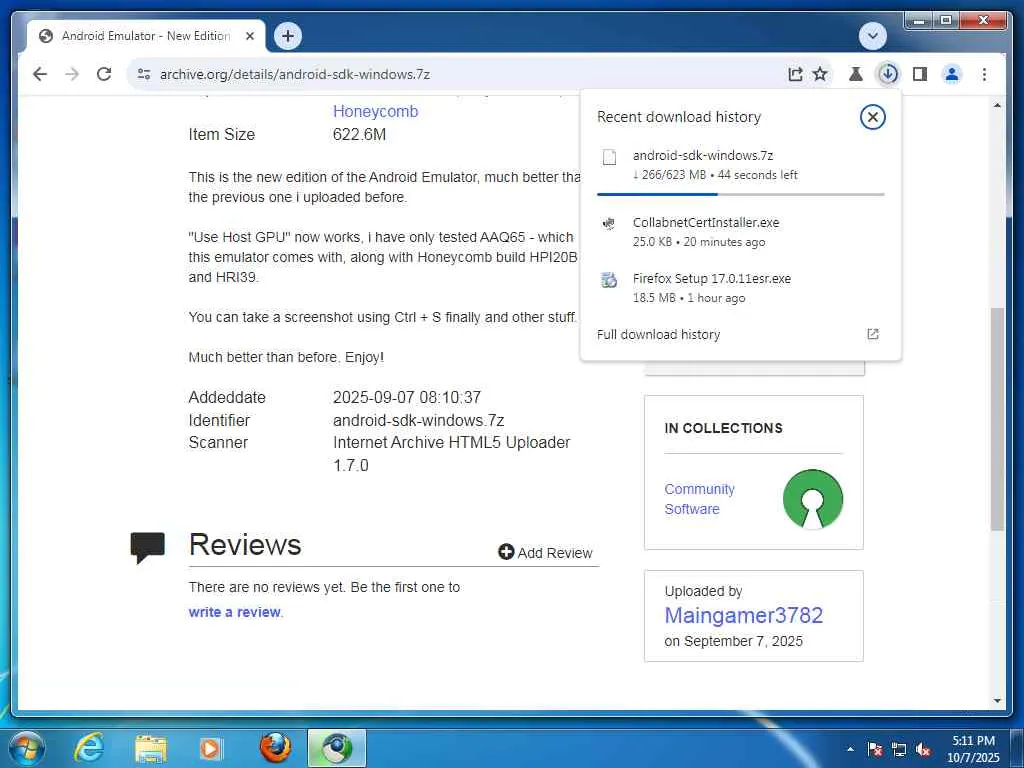Share this page icon in address bar

(795, 74)
